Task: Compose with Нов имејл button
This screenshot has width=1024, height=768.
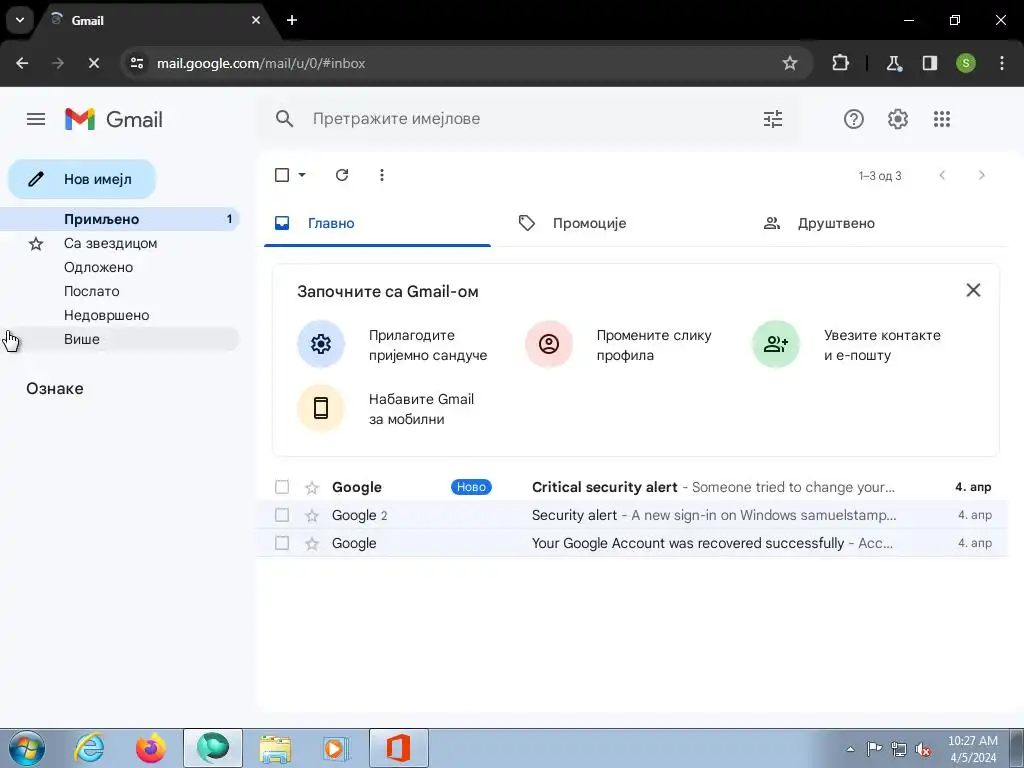Action: click(82, 179)
